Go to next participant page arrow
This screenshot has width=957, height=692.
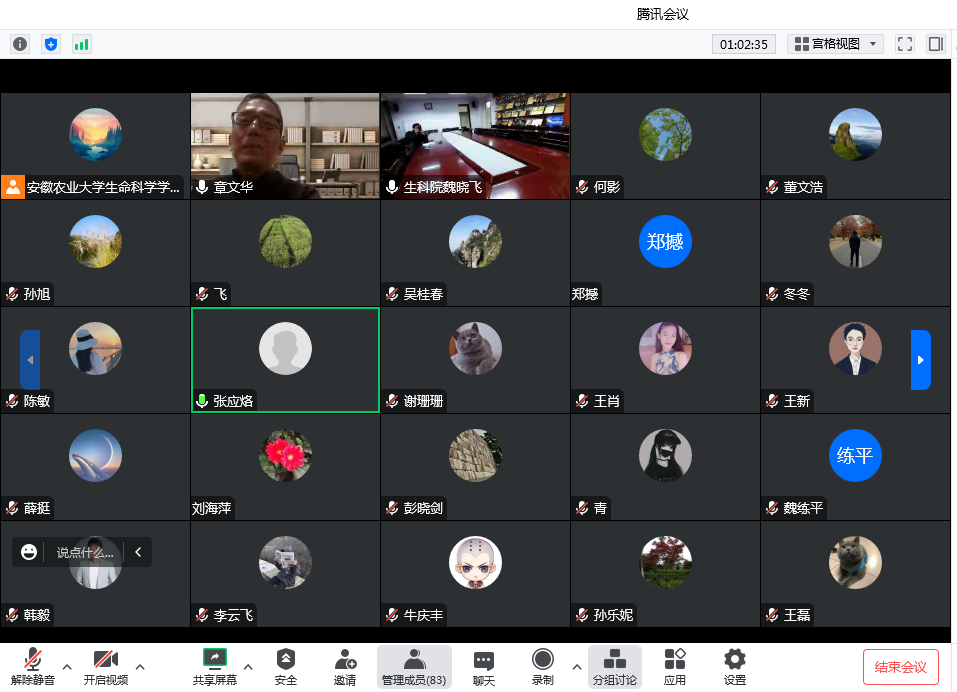(920, 360)
